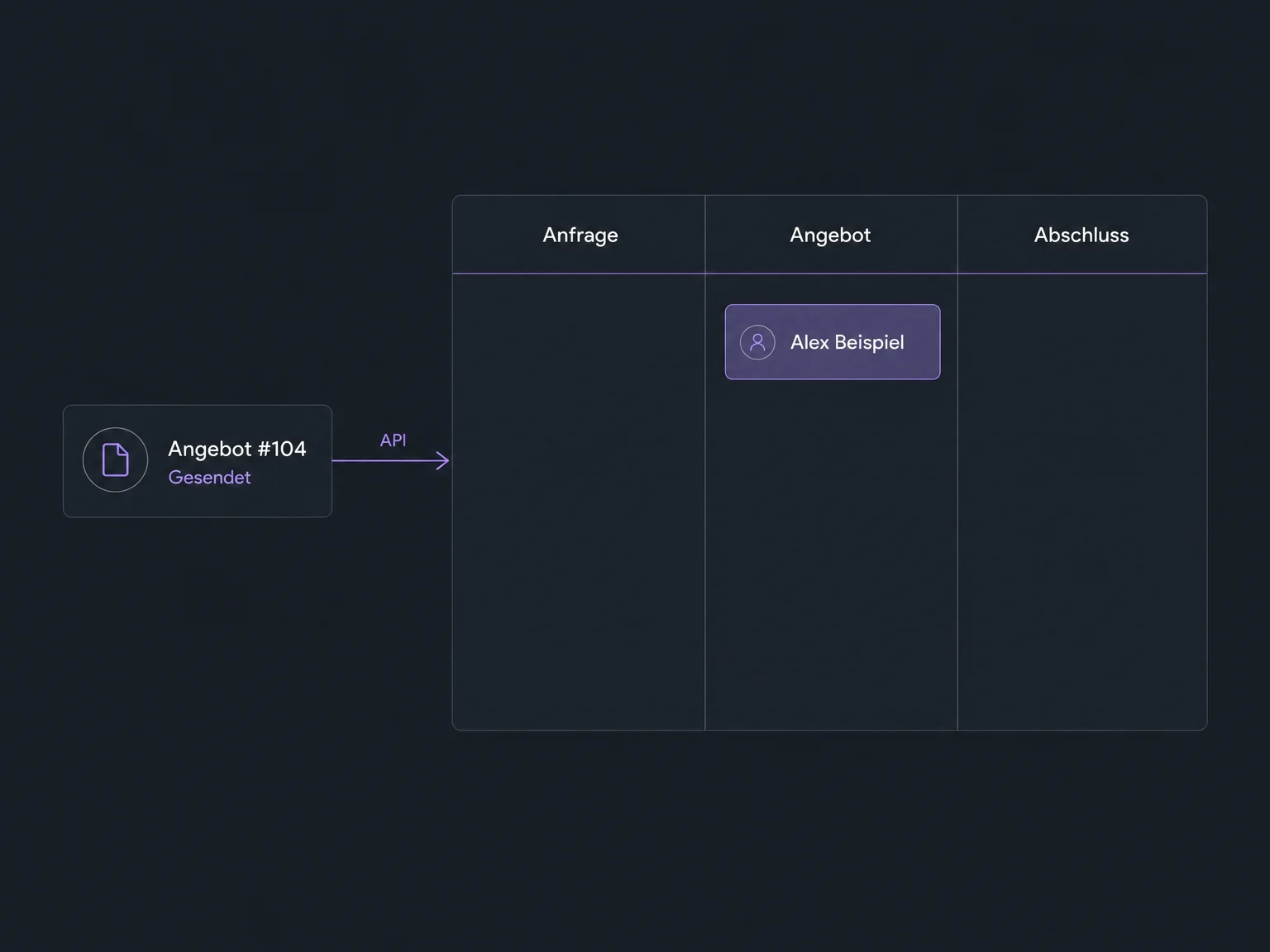
Task: Select the Anfrage column header
Action: (x=580, y=235)
